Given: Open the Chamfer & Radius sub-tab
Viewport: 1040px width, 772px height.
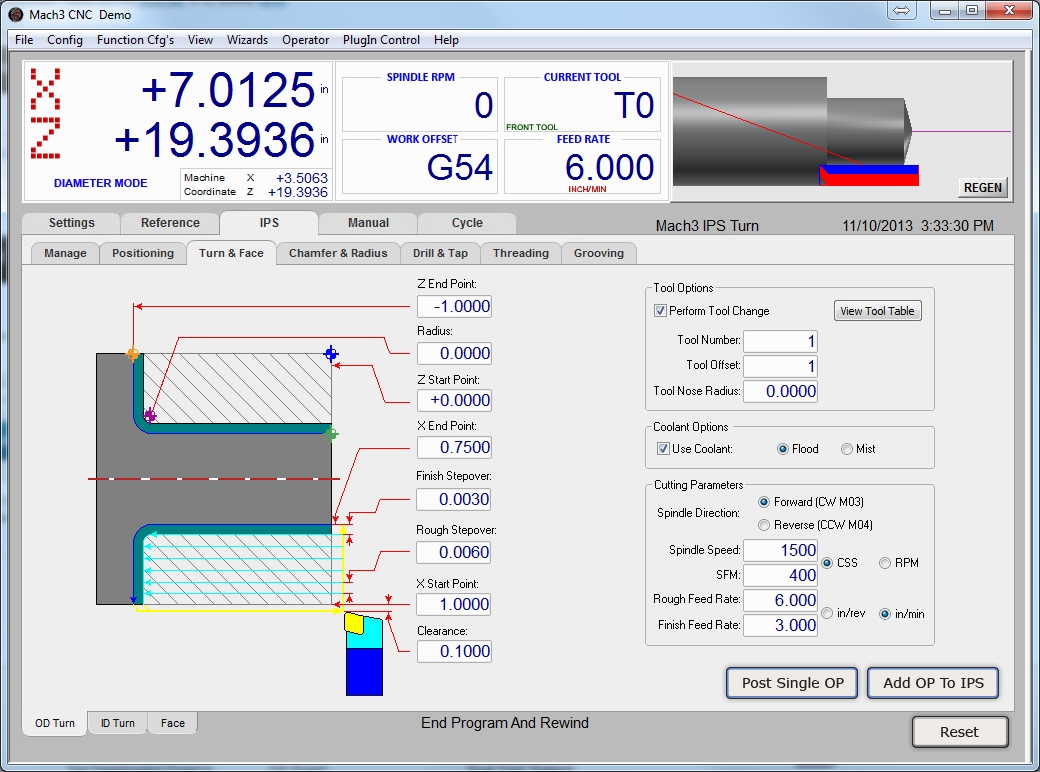Looking at the screenshot, I should 338,253.
